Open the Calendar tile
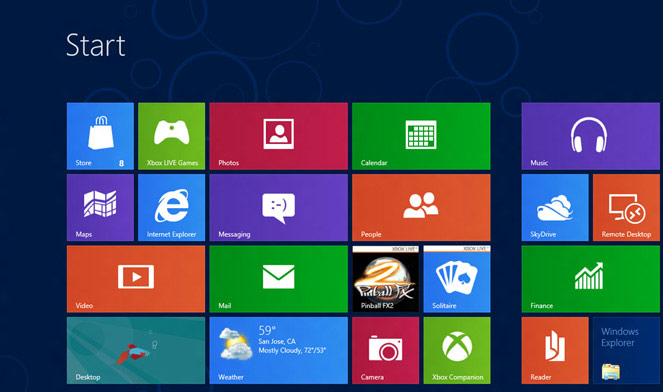663x392 pixels. tap(421, 136)
